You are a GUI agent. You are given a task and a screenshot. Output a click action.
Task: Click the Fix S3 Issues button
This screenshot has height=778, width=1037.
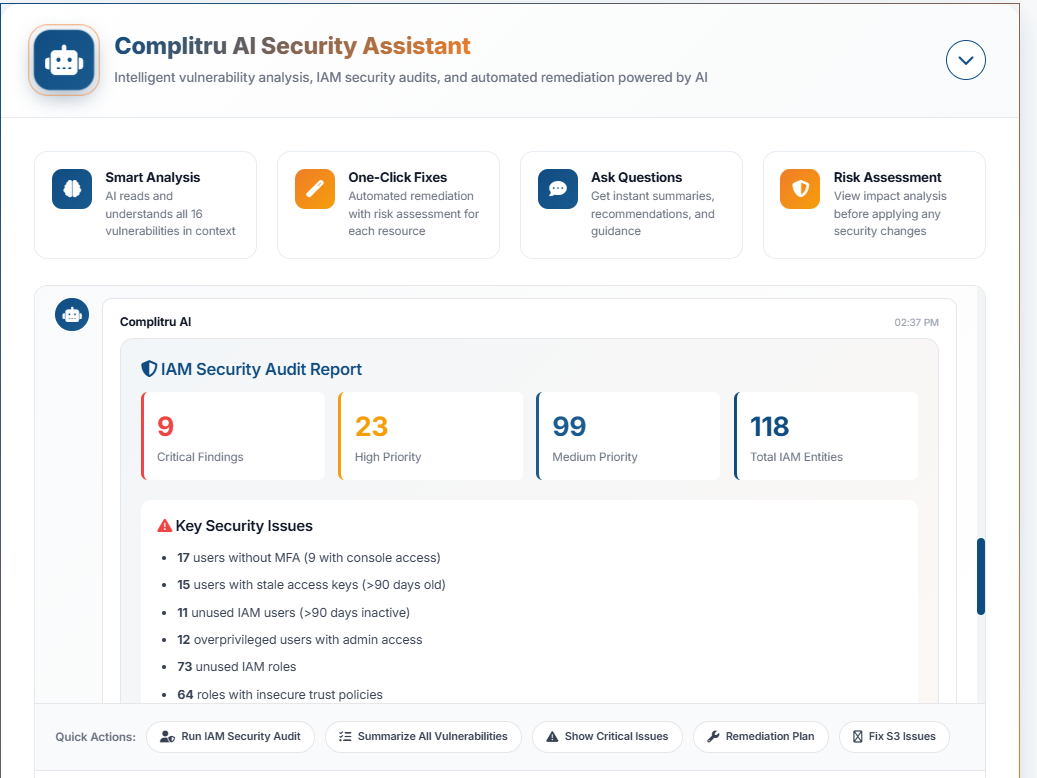point(894,736)
